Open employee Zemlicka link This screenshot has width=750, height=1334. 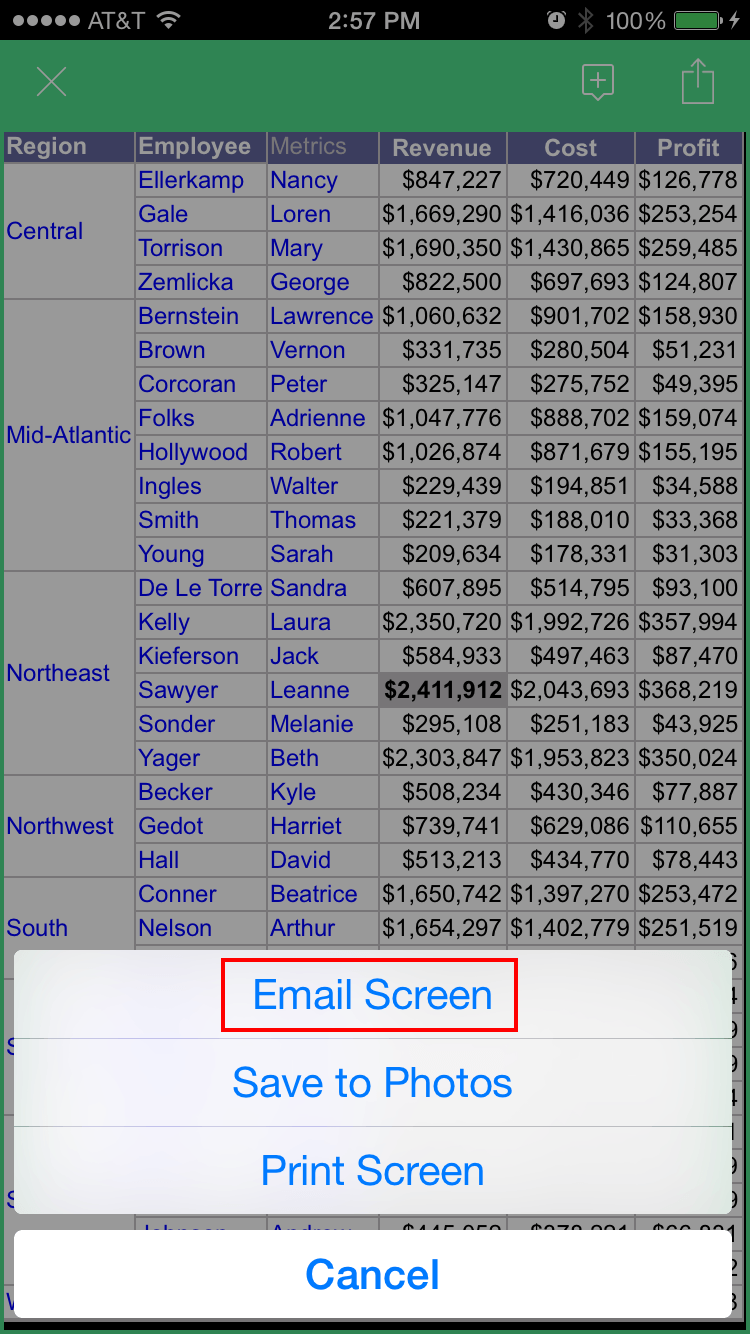pos(186,282)
